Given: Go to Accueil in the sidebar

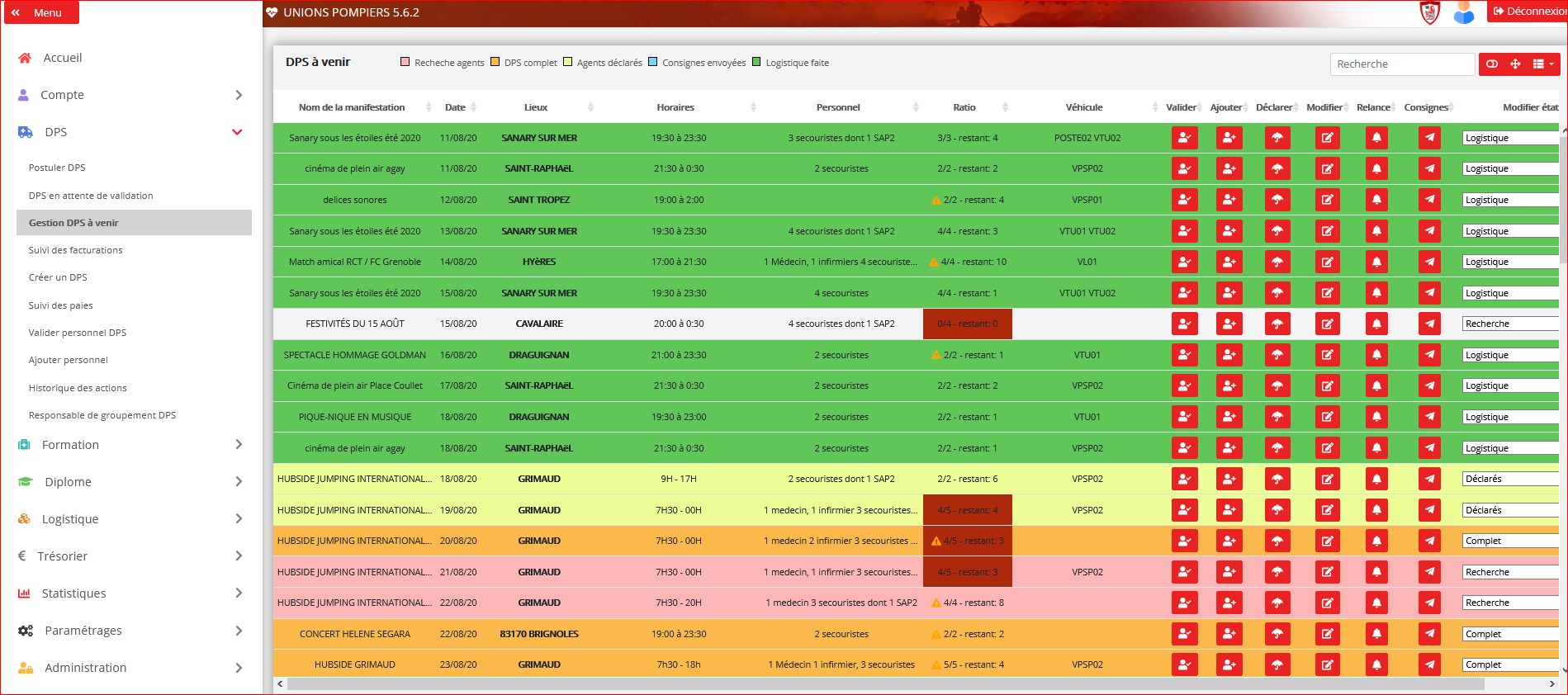Looking at the screenshot, I should click(x=63, y=58).
